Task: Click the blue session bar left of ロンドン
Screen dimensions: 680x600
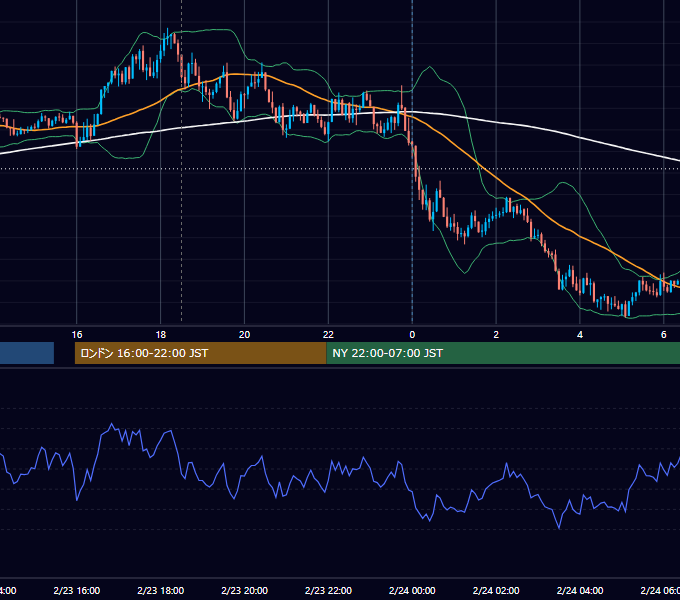Action: (27, 353)
